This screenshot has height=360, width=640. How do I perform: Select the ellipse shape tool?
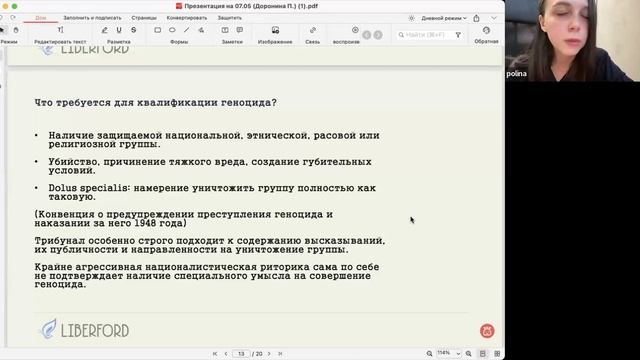click(x=172, y=30)
